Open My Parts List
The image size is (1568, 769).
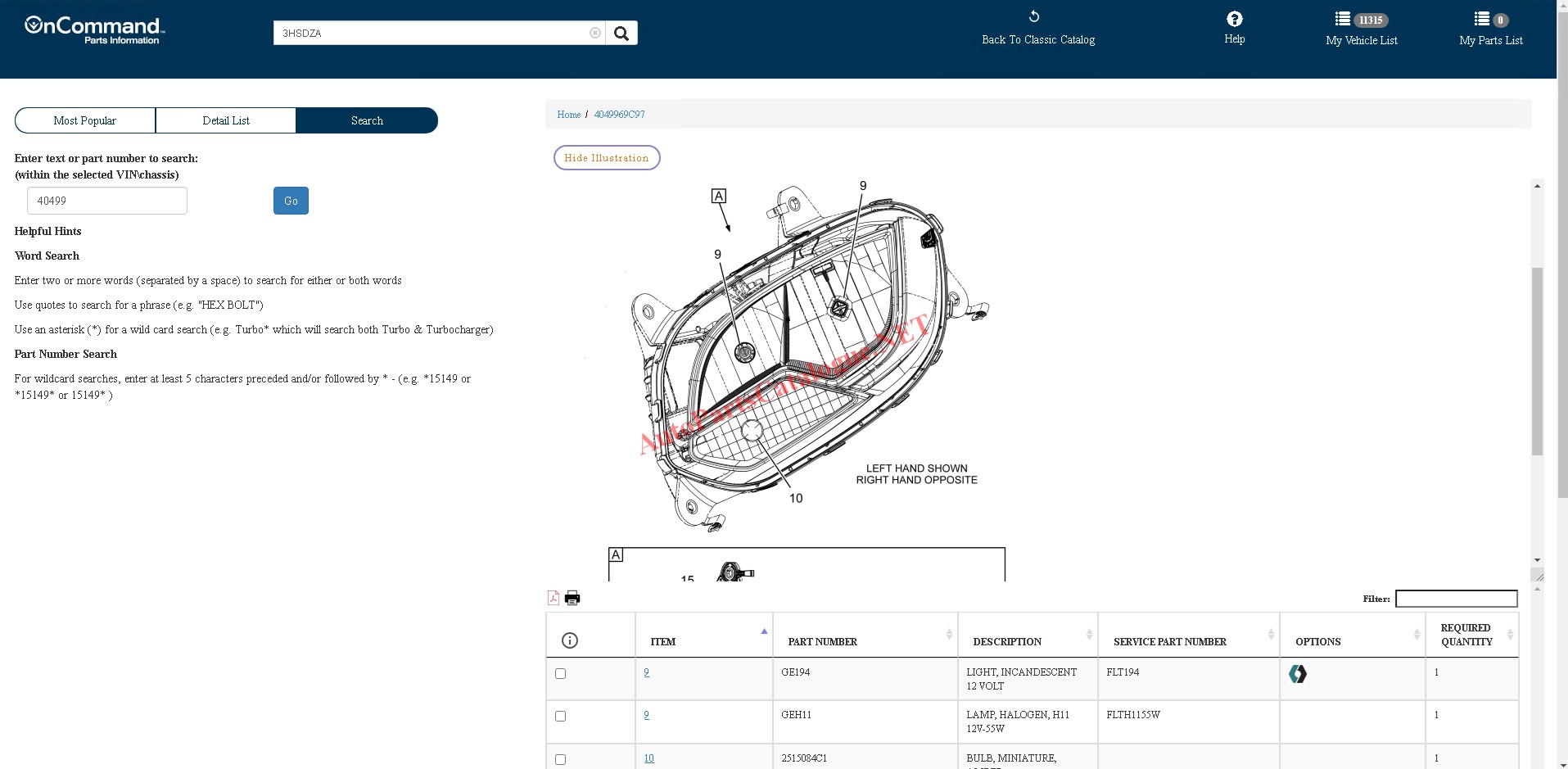[1490, 29]
